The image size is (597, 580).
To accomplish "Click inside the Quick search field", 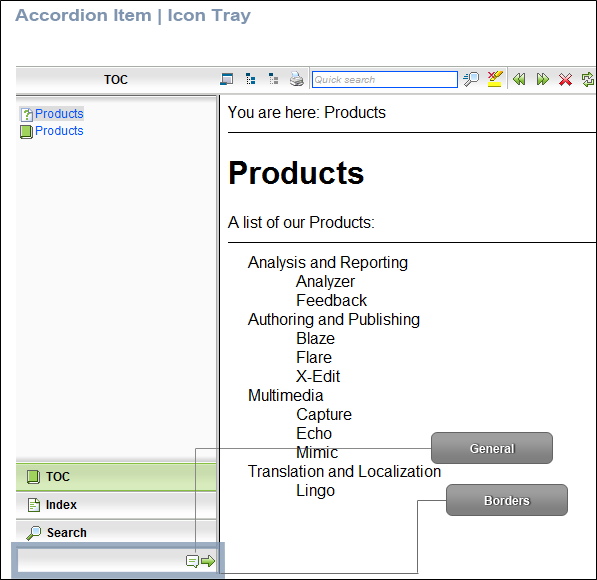I will pos(385,80).
